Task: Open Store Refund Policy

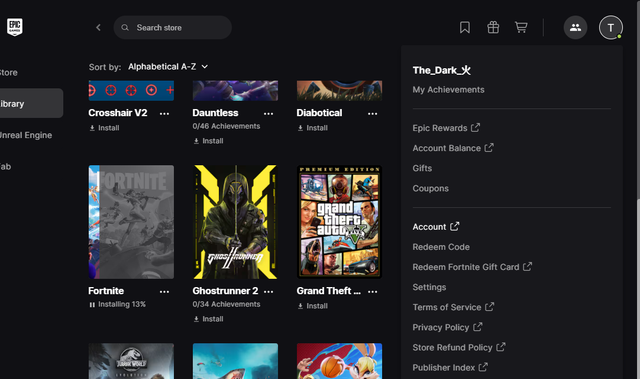Action: click(x=459, y=347)
